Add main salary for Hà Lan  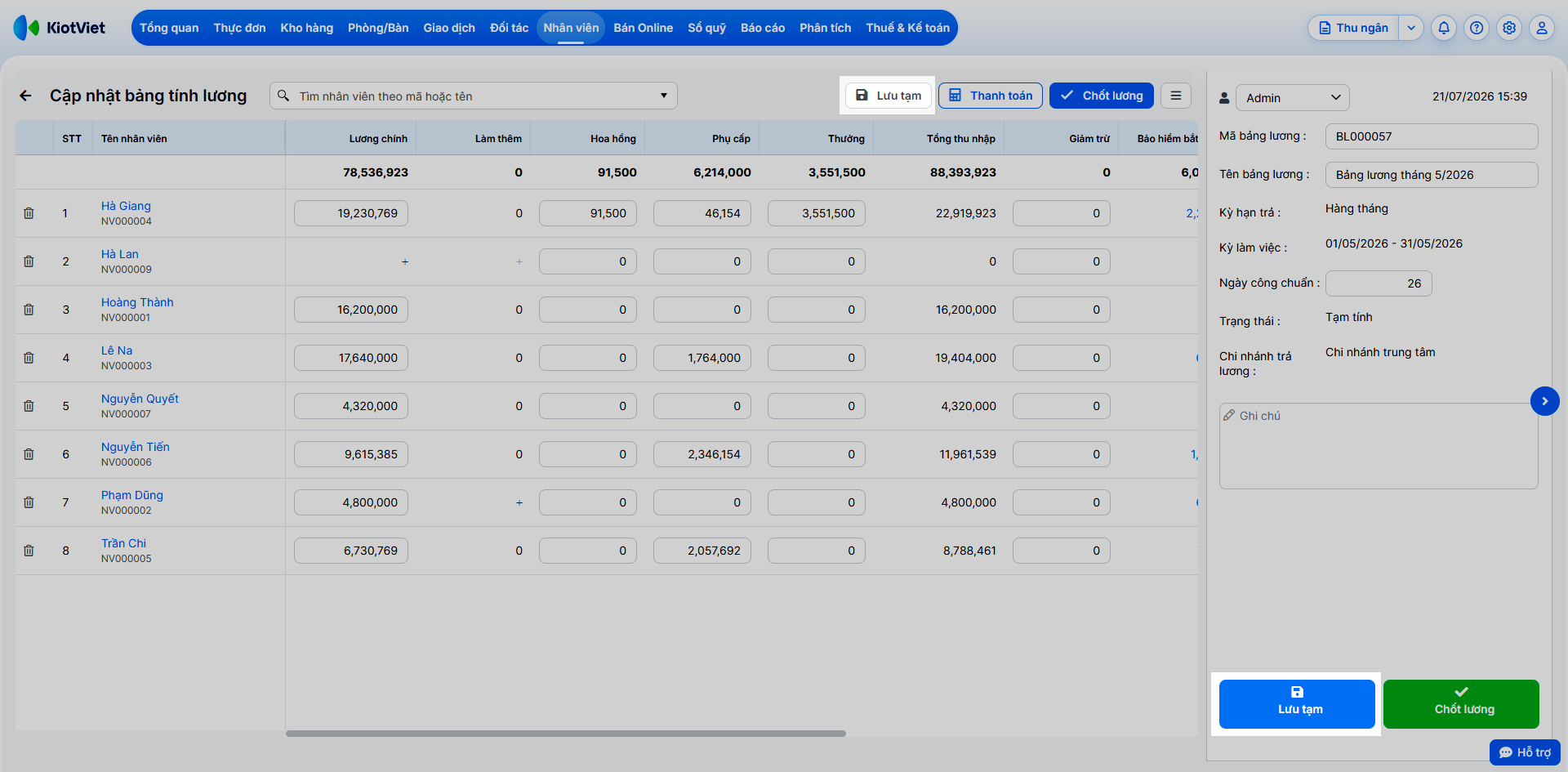(x=405, y=261)
